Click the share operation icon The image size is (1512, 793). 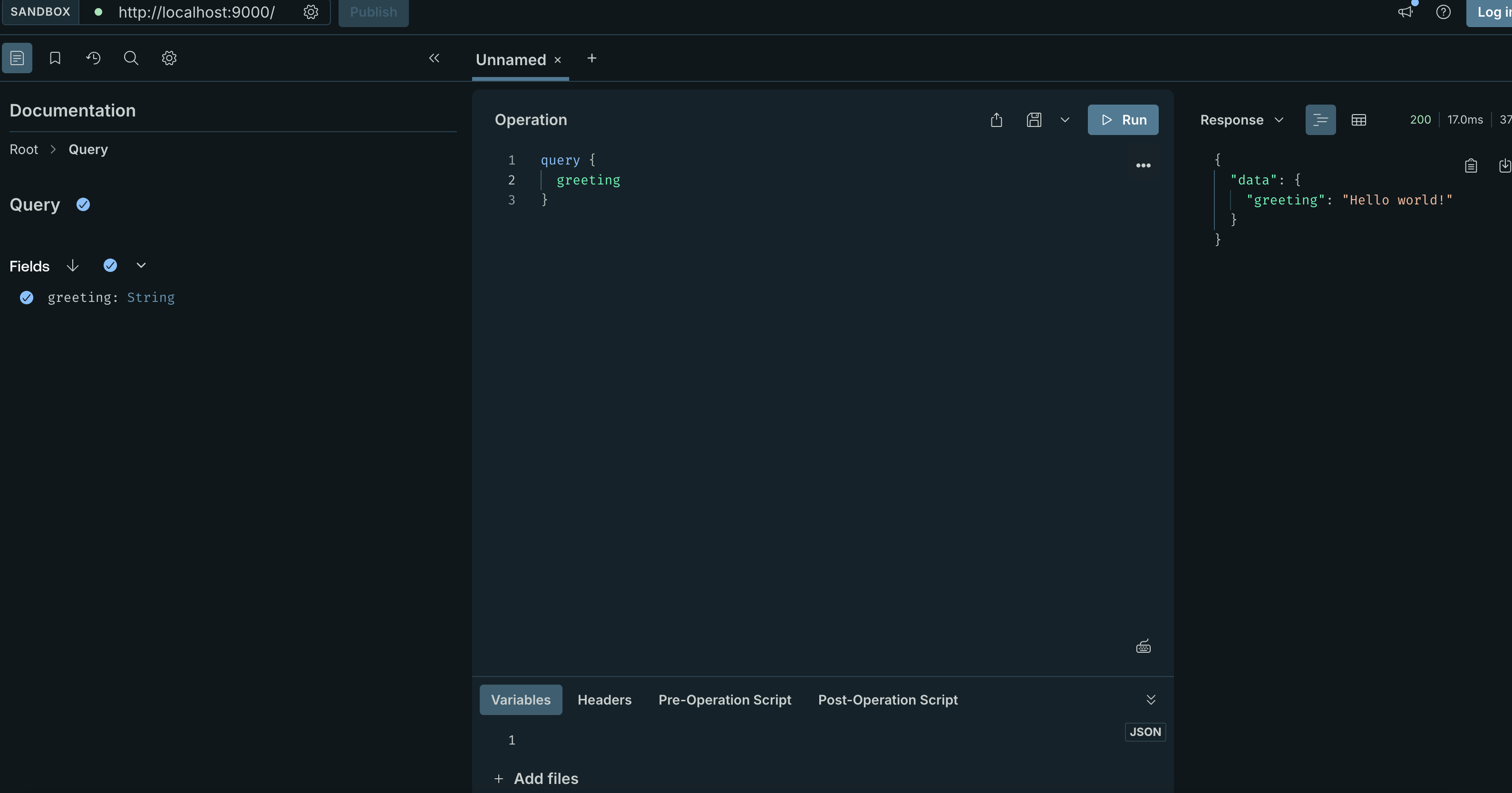[996, 120]
